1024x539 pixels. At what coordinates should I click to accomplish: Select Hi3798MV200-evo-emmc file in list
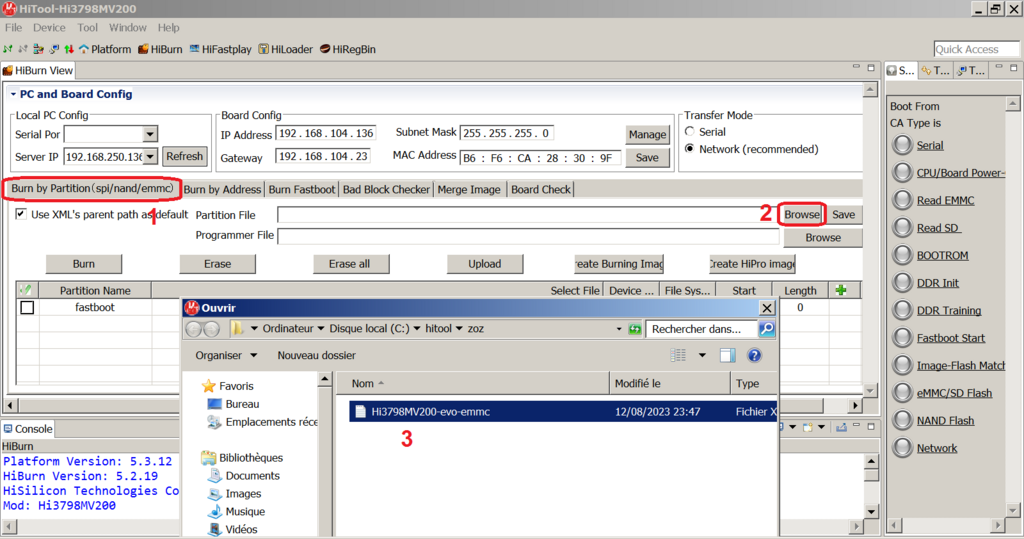click(x=563, y=412)
